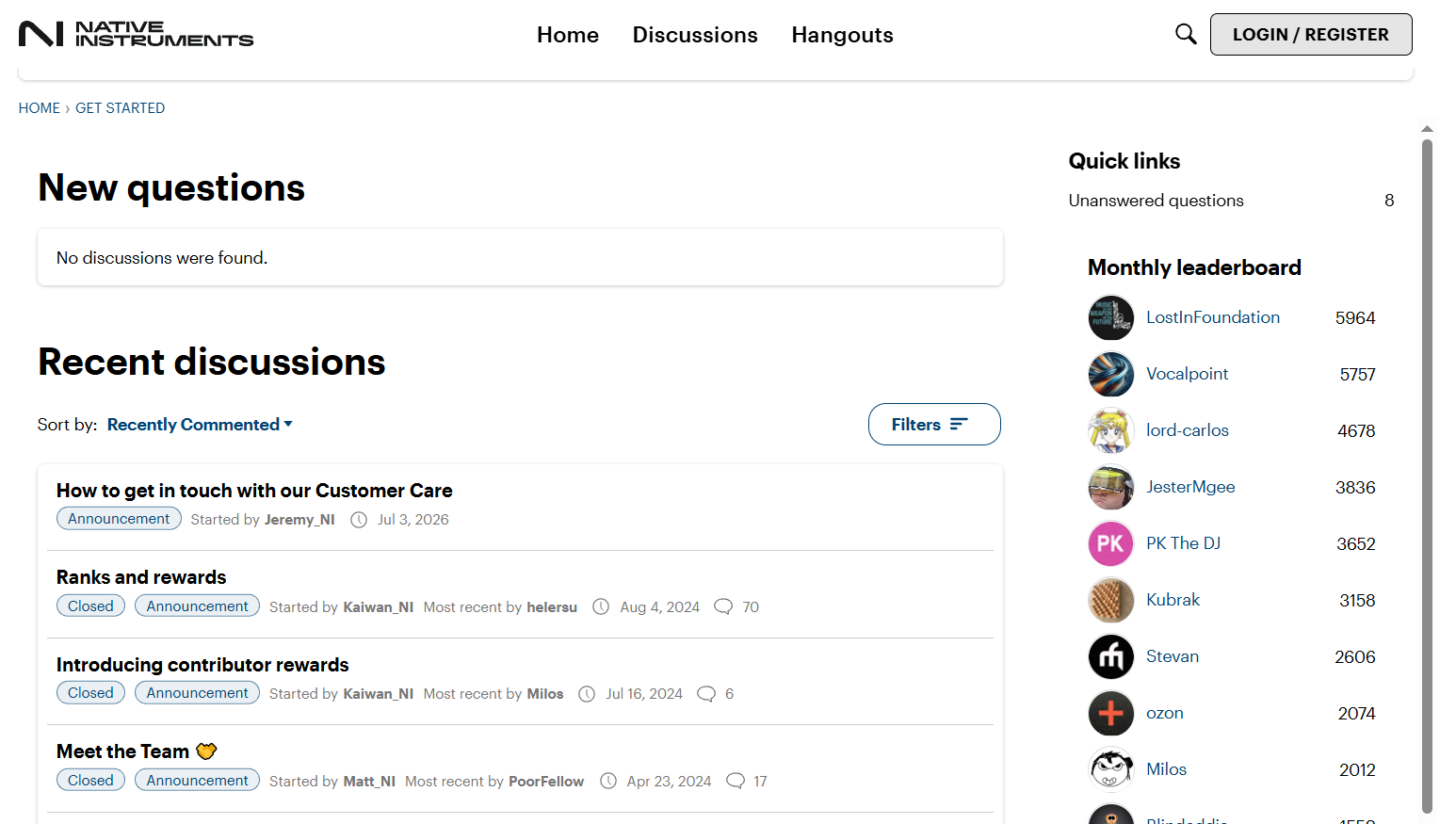This screenshot has height=824, width=1456.
Task: Click the heart emoji after Meet the Team
Action: [x=206, y=751]
